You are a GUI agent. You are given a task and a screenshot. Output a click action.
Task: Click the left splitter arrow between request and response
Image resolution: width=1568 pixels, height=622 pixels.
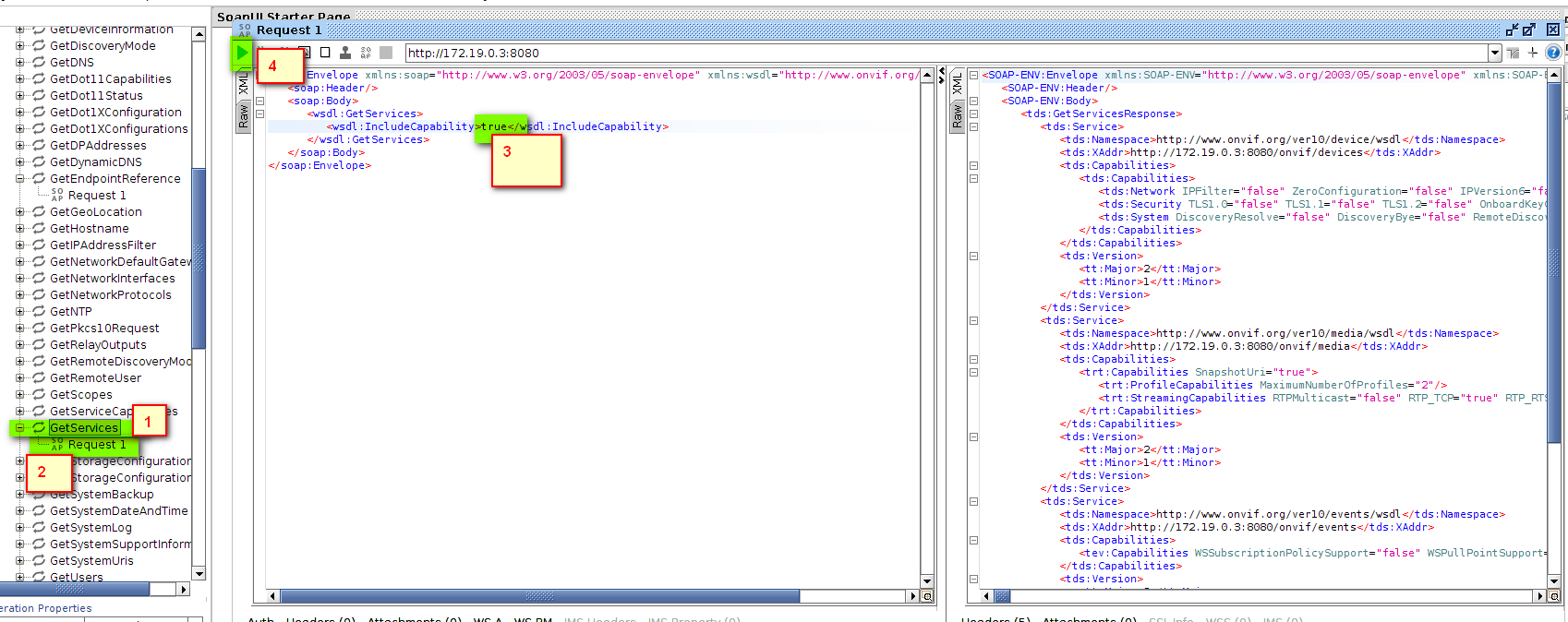(x=942, y=70)
